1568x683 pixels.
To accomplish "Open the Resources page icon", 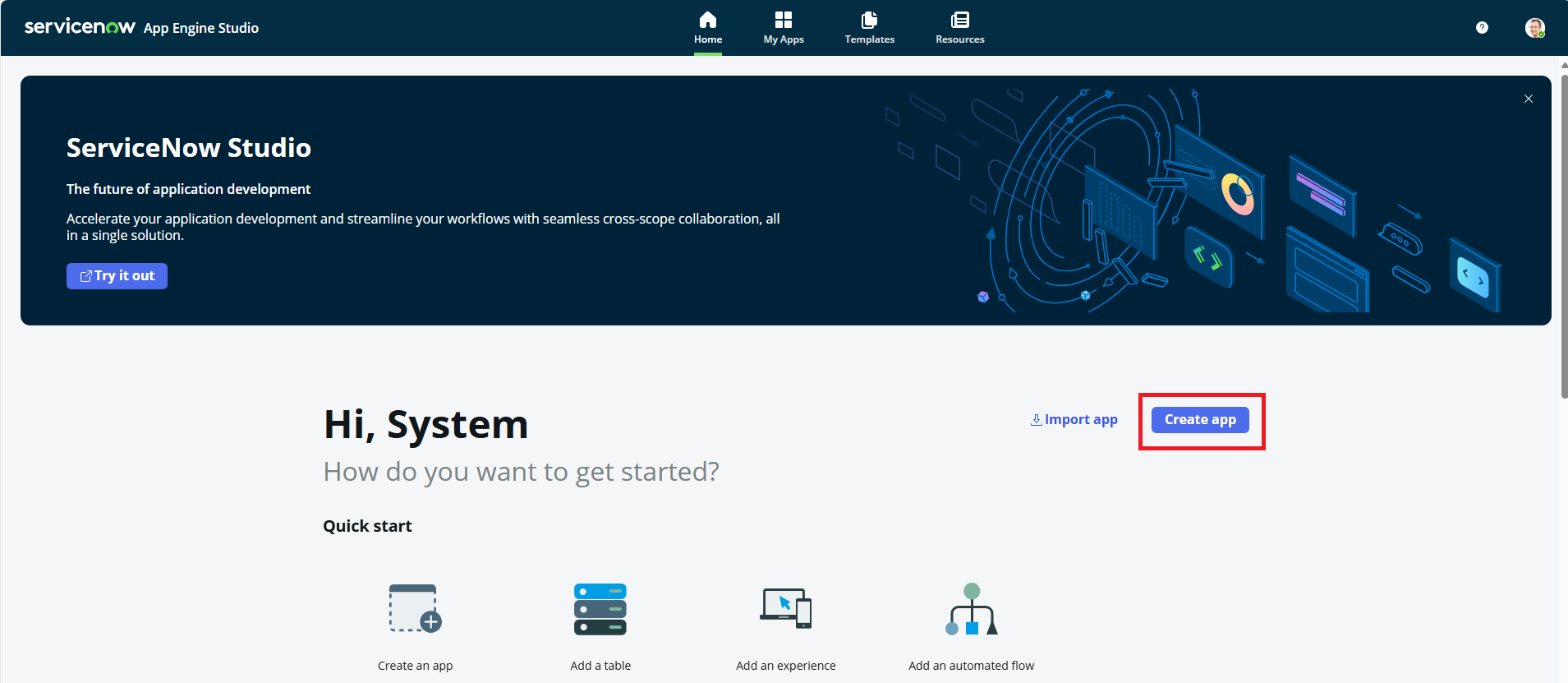I will point(959,21).
